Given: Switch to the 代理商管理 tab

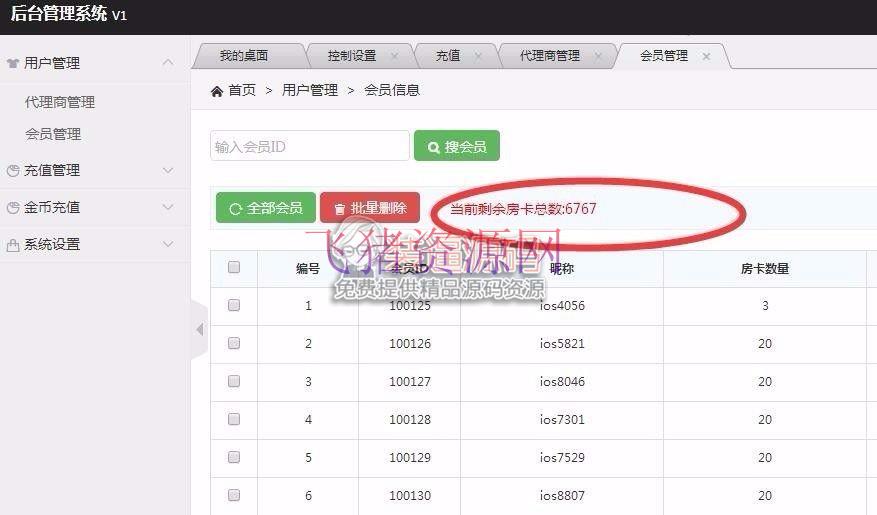Looking at the screenshot, I should click(550, 56).
